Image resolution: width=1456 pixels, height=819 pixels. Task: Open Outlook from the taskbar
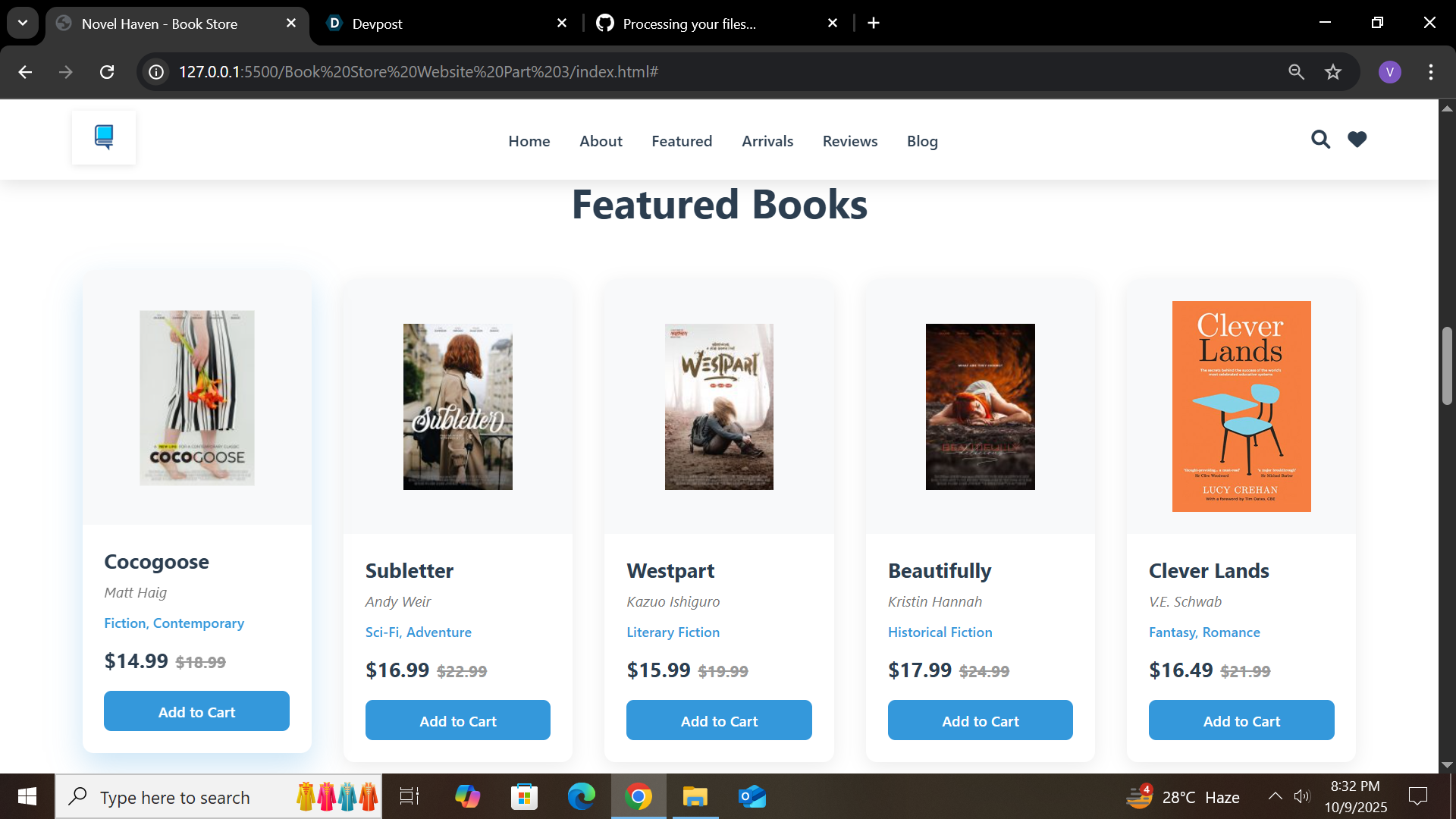(752, 796)
